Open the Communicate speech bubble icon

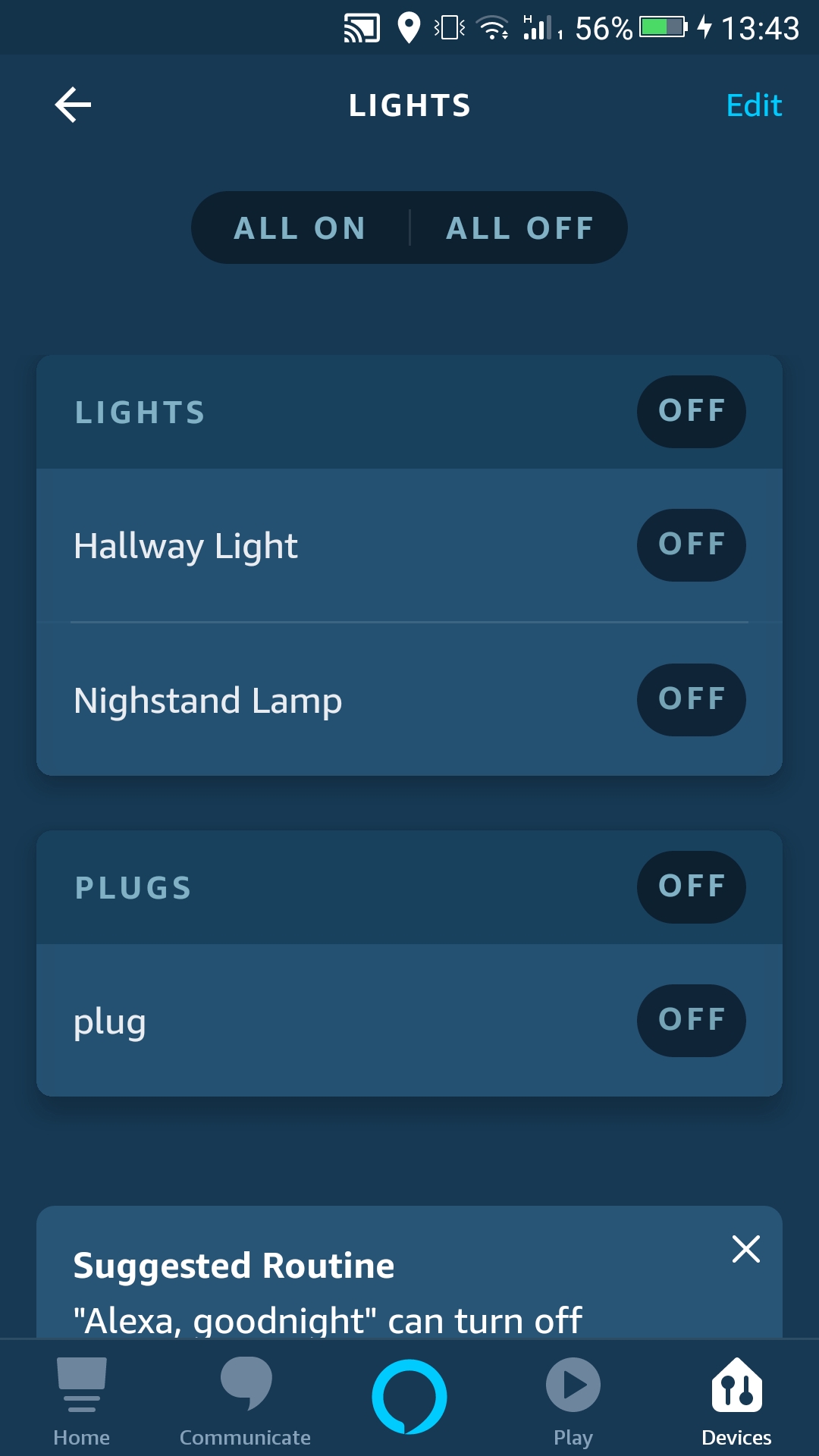tap(246, 1383)
